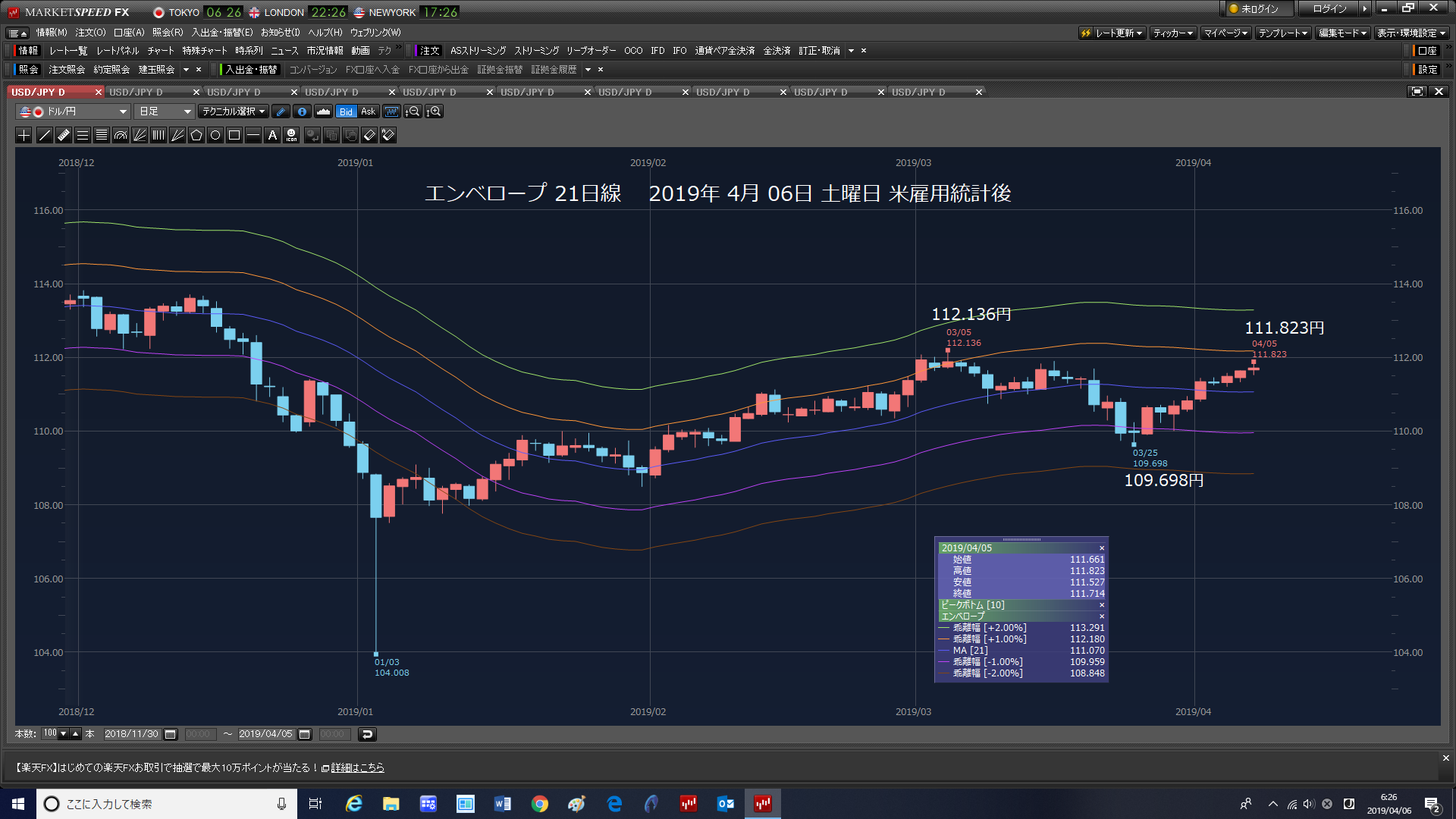1456x819 pixels.
Task: Open Word from the taskbar
Action: pyautogui.click(x=502, y=804)
